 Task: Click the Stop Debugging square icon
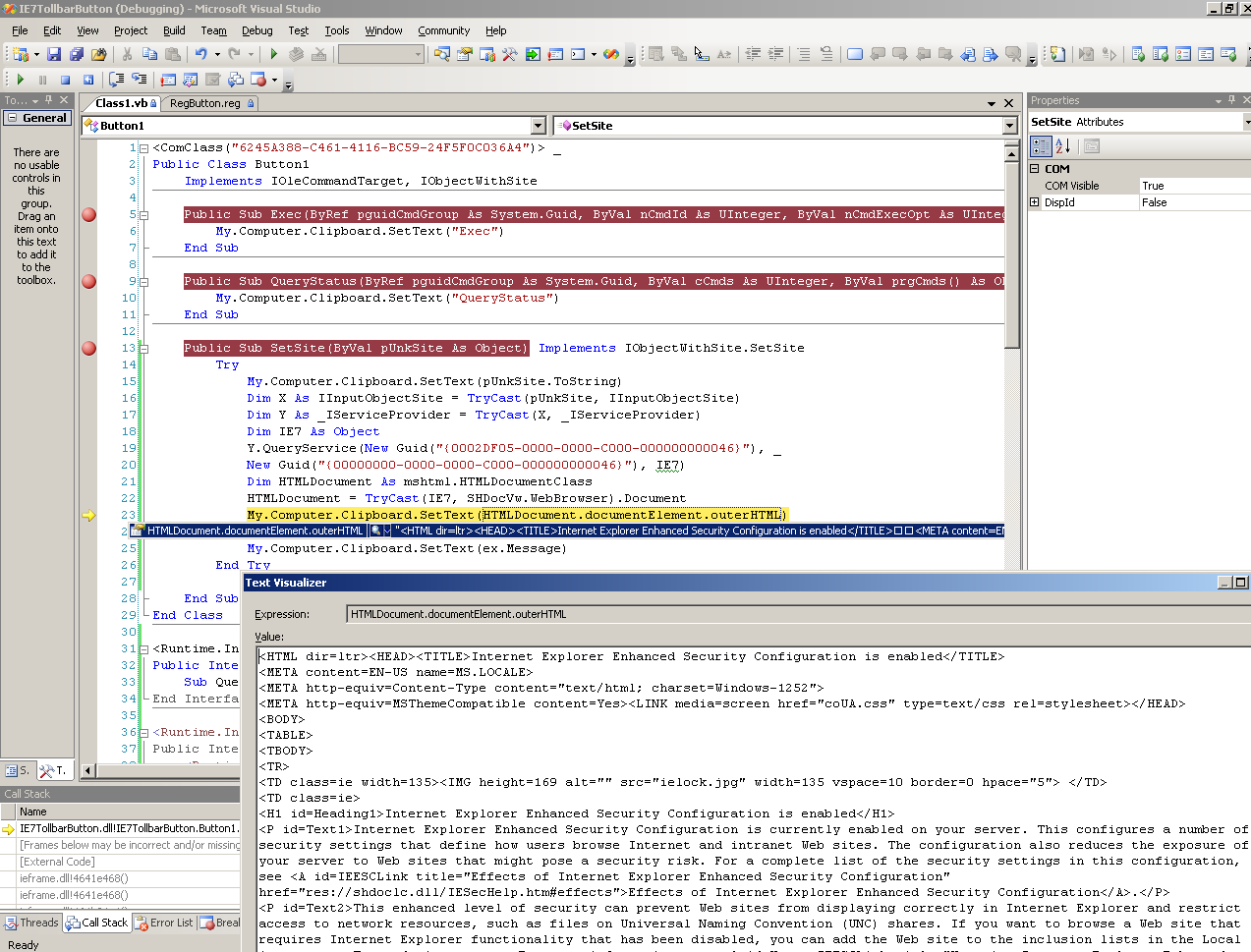[65, 80]
